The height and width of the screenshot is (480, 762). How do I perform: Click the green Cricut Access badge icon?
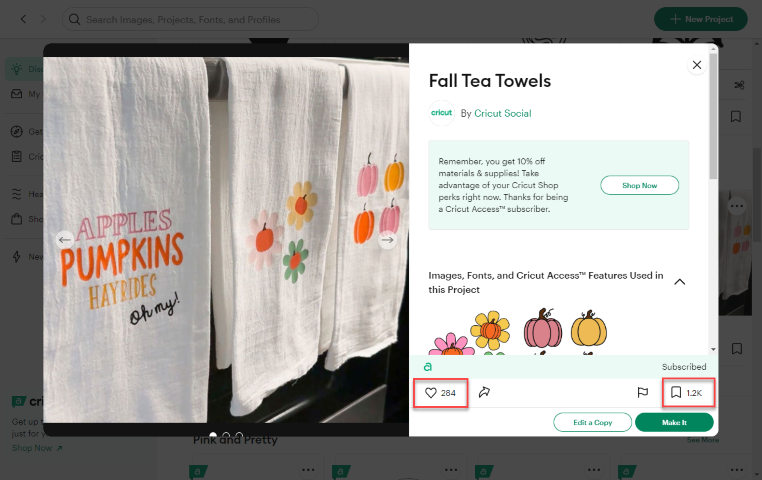[x=428, y=367]
